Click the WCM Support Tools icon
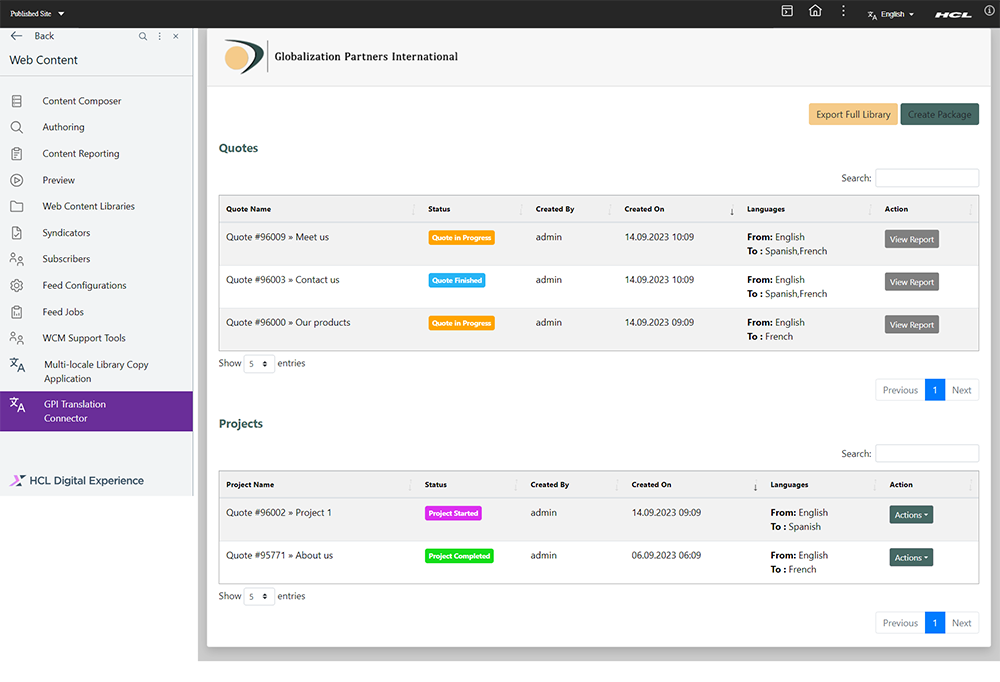 (17, 338)
